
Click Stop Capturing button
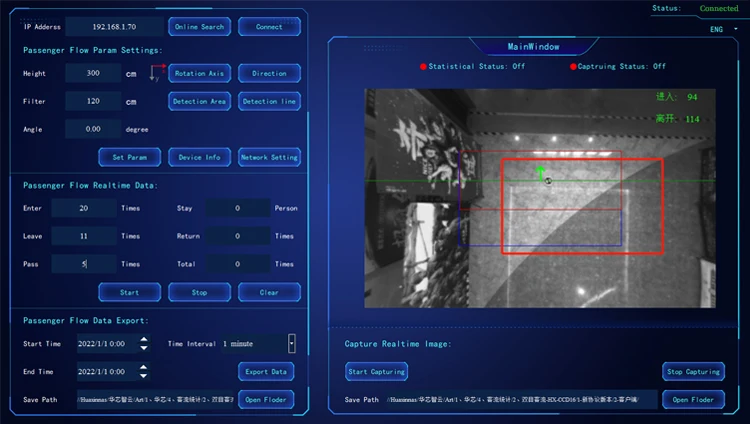pos(694,371)
